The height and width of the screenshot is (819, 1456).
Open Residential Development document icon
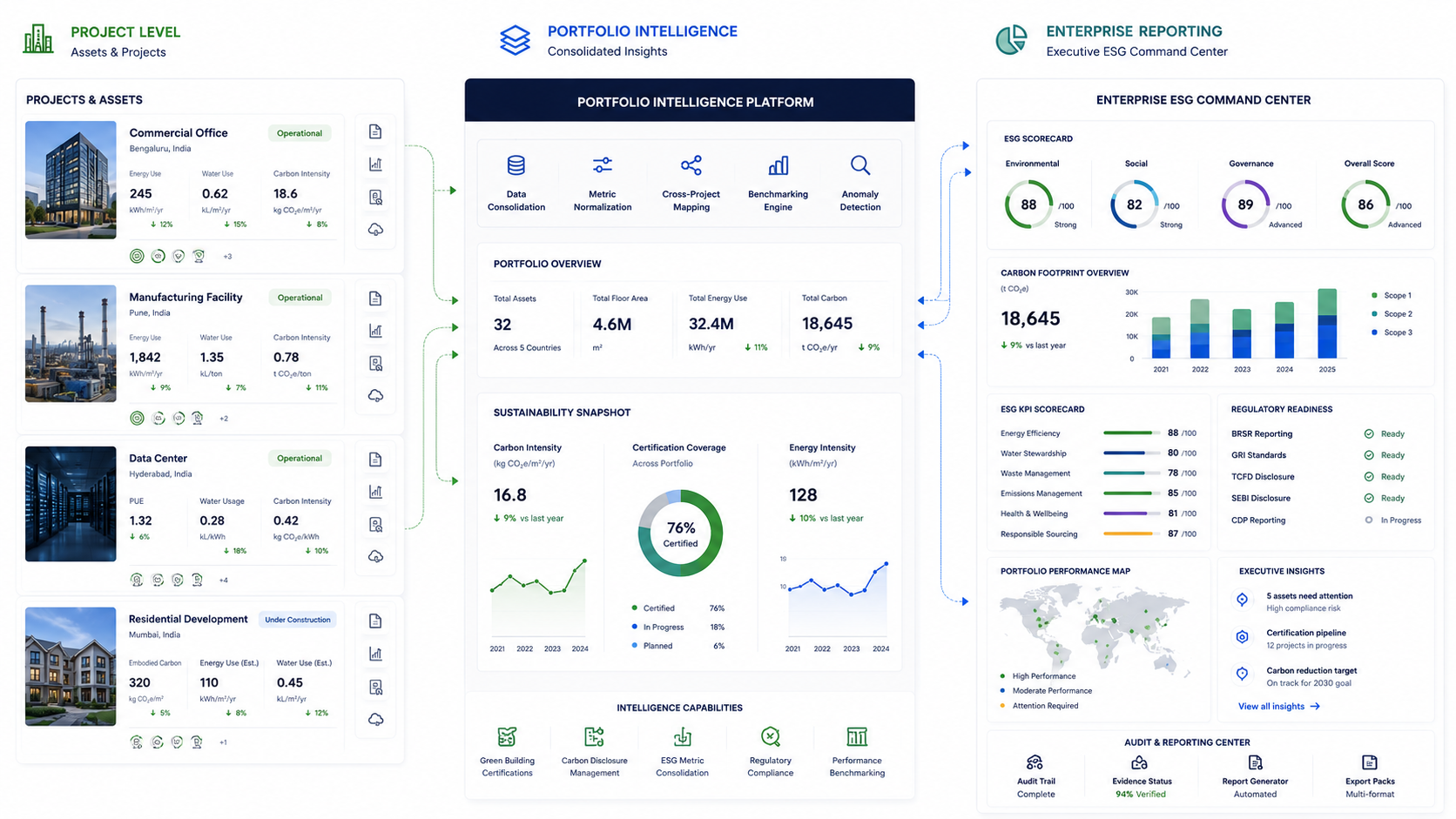point(375,621)
